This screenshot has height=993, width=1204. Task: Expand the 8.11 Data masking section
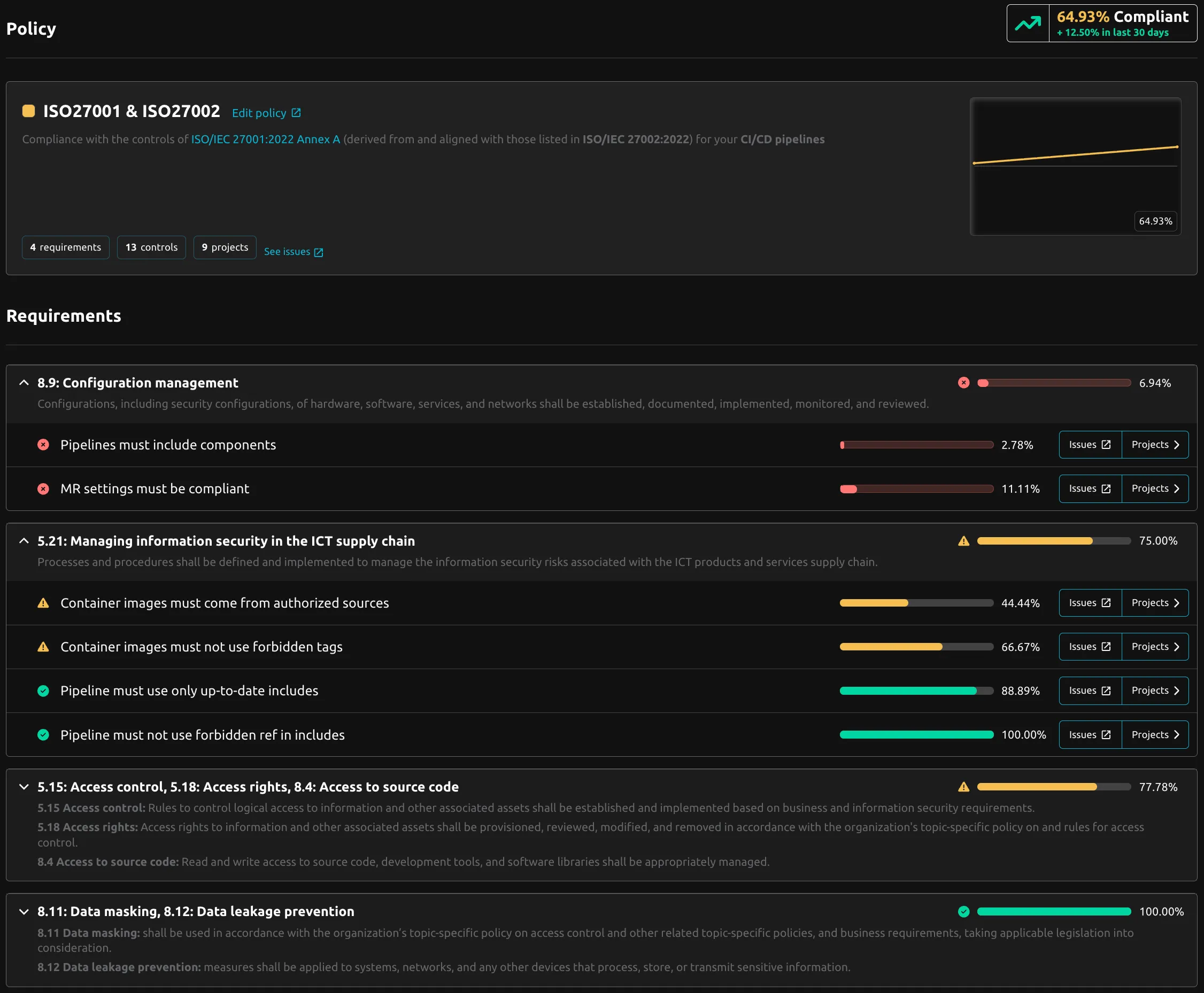point(24,911)
